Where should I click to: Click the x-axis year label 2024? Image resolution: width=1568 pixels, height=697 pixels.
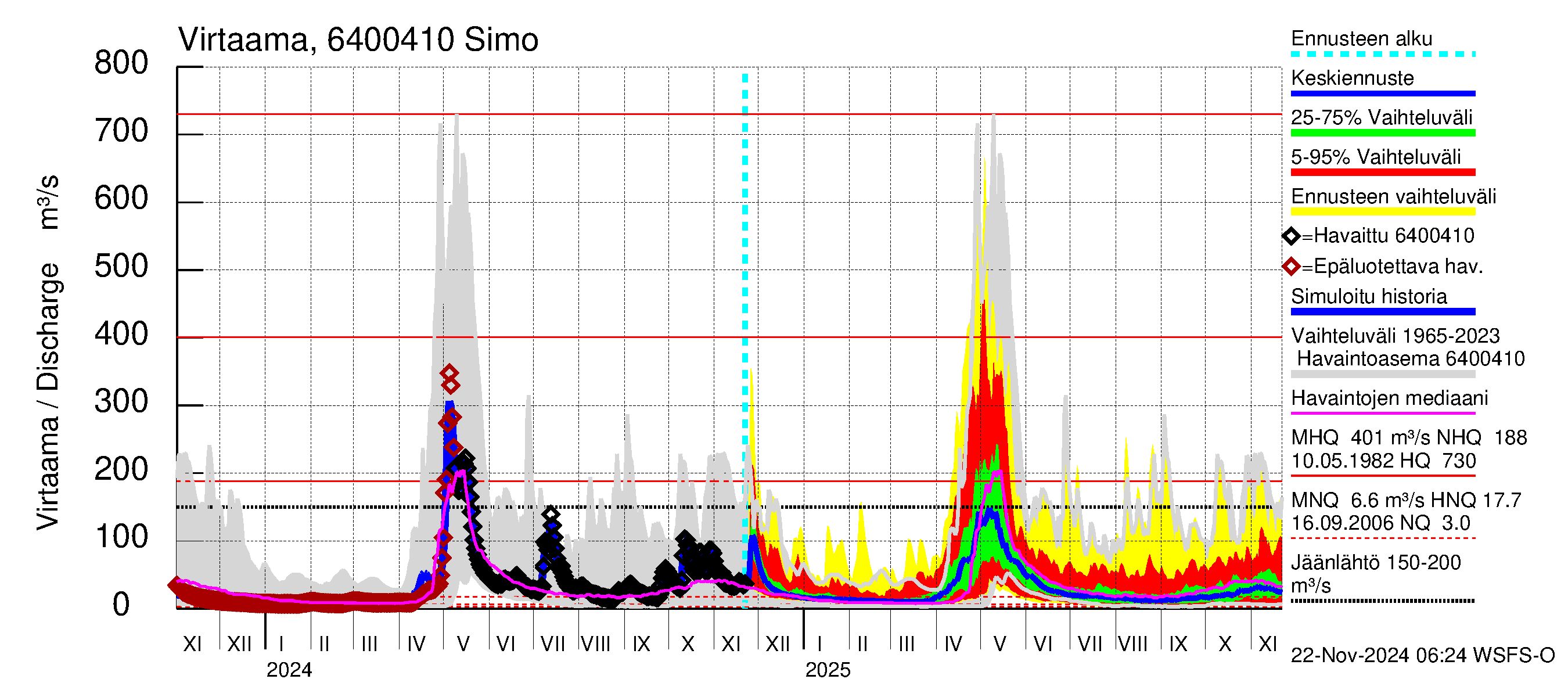289,670
